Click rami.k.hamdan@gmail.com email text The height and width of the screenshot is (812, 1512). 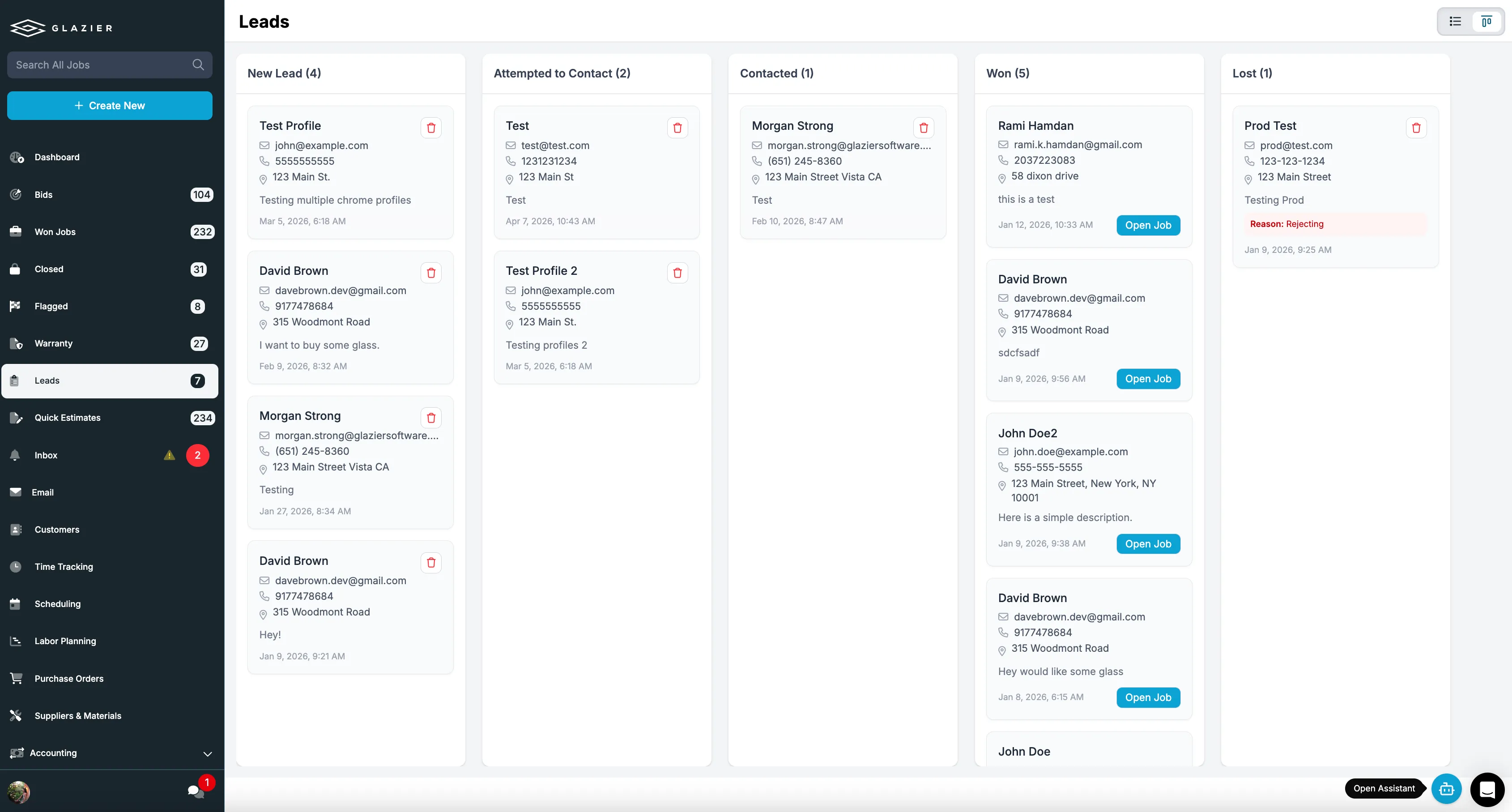pos(1078,145)
